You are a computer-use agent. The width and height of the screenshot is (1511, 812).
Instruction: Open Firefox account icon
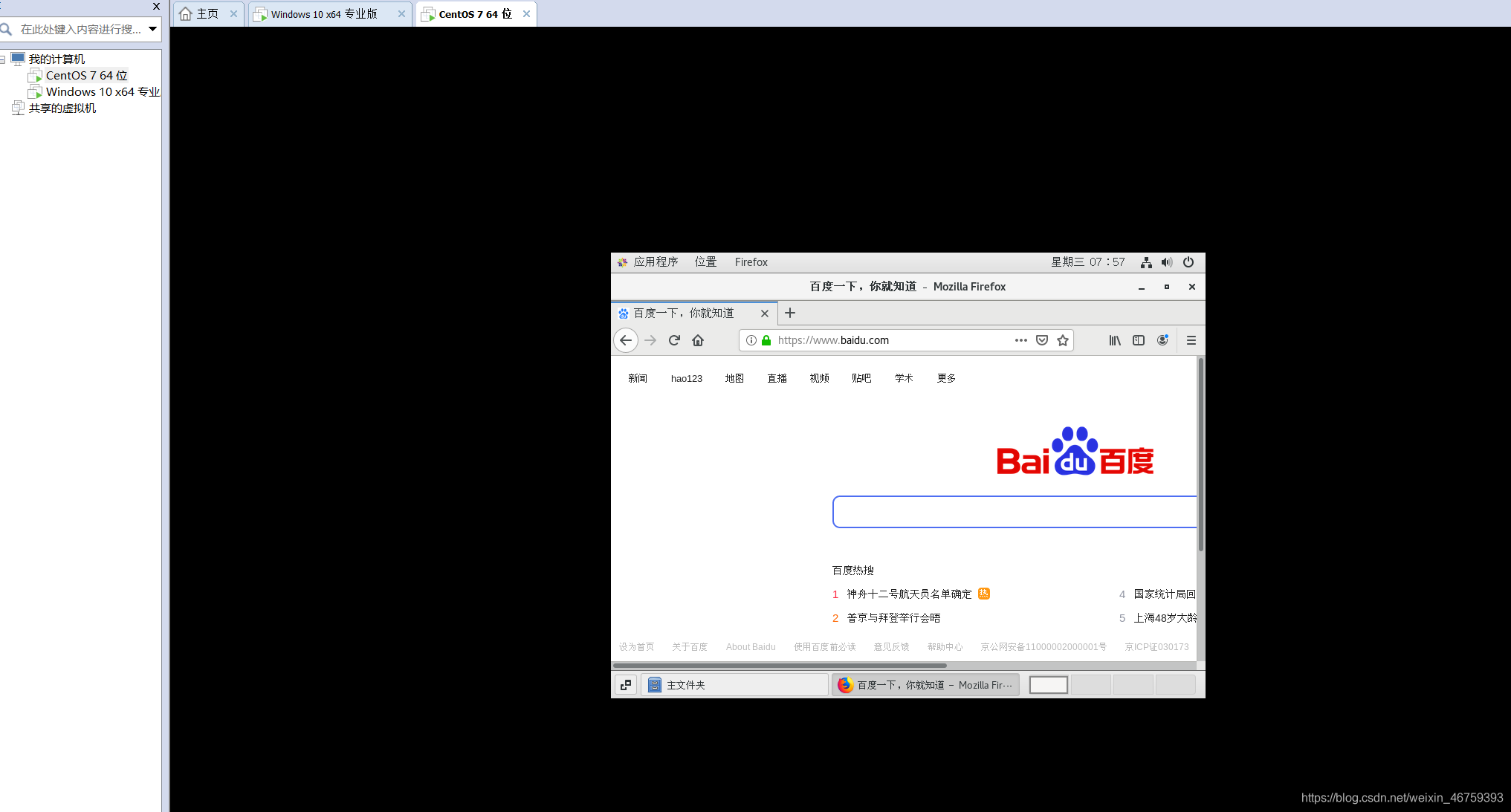tap(1162, 340)
